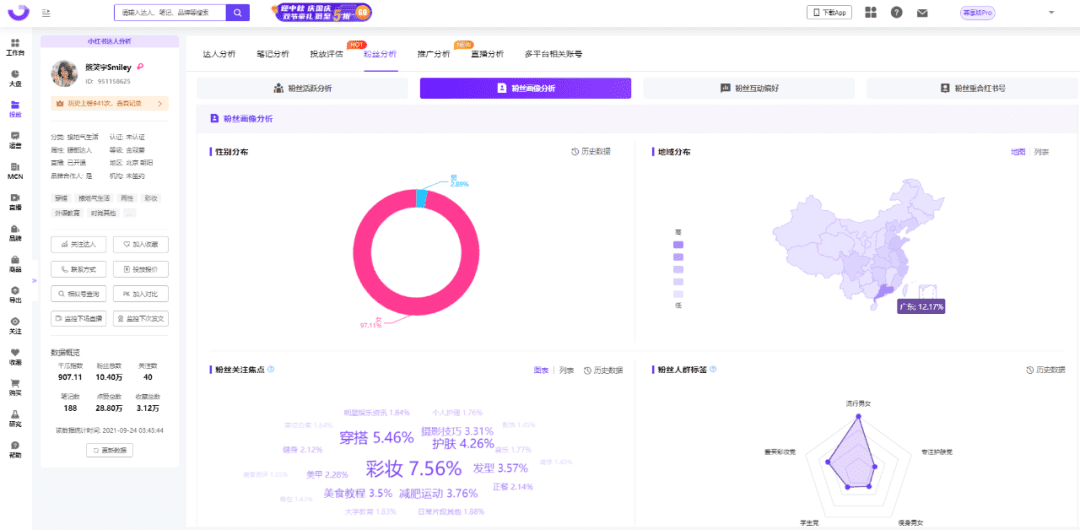Expand the collapsed sidebar chevron handle
1080x530 pixels.
(34, 281)
